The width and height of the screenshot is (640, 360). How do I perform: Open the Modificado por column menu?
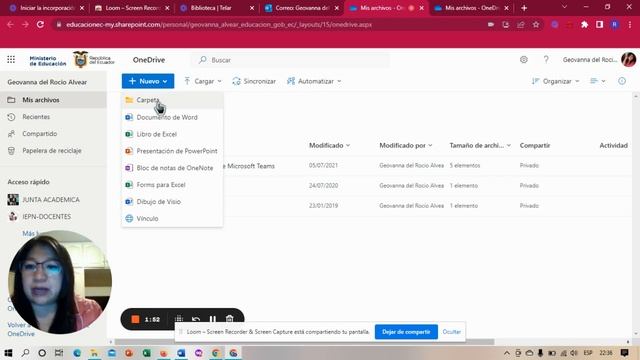point(406,145)
